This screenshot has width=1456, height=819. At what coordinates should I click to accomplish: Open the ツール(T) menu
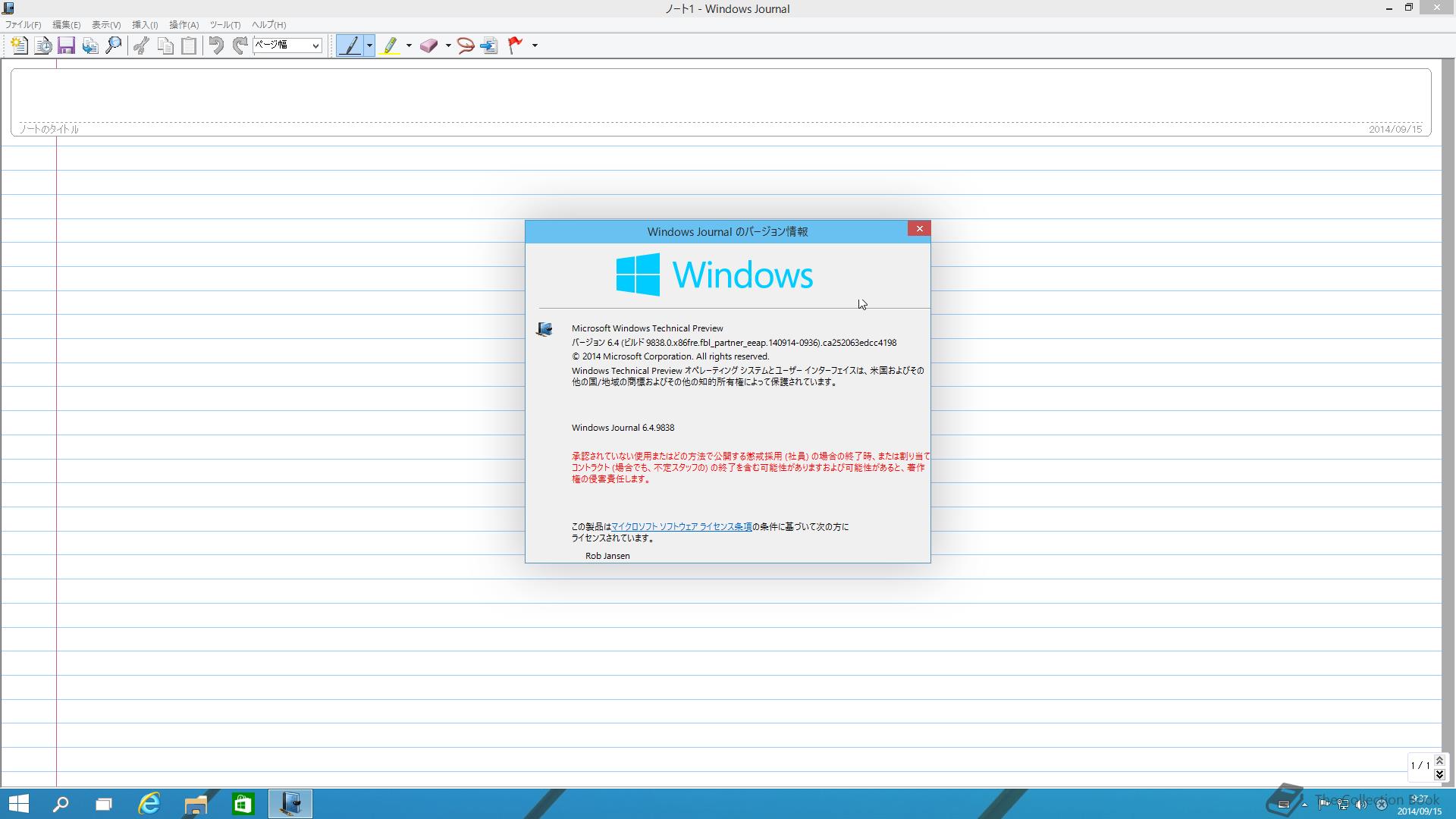(225, 25)
